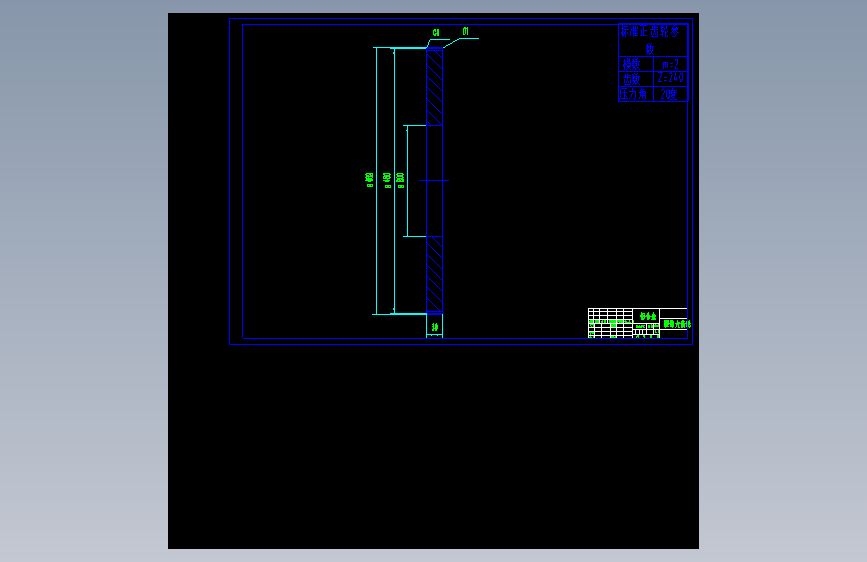Select the 齿数 label cell
This screenshot has height=562, width=867.
coord(636,79)
